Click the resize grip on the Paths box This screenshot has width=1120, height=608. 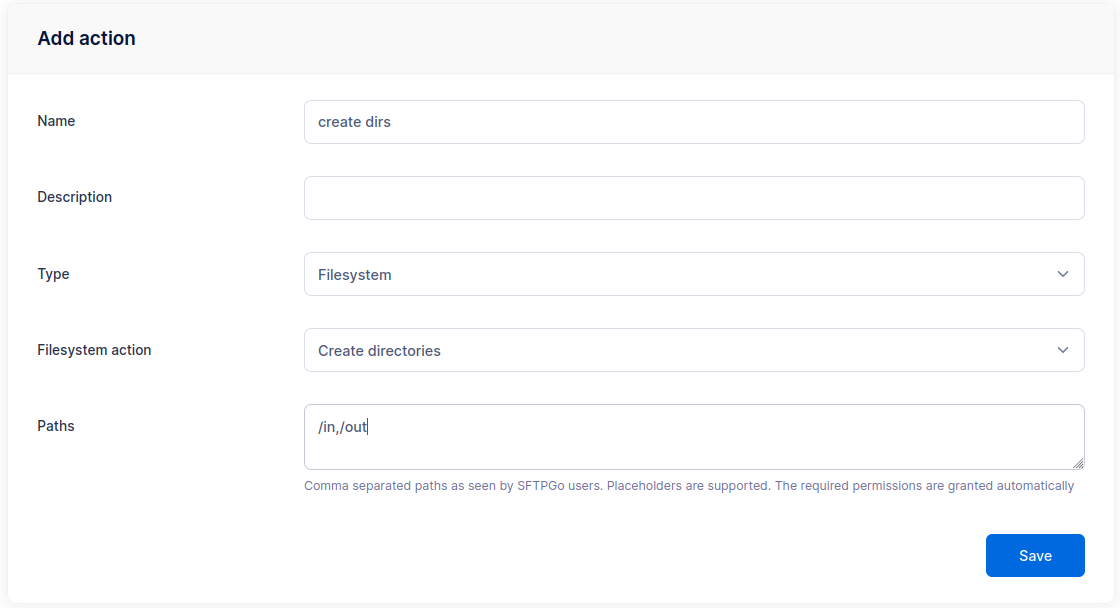tap(1080, 464)
